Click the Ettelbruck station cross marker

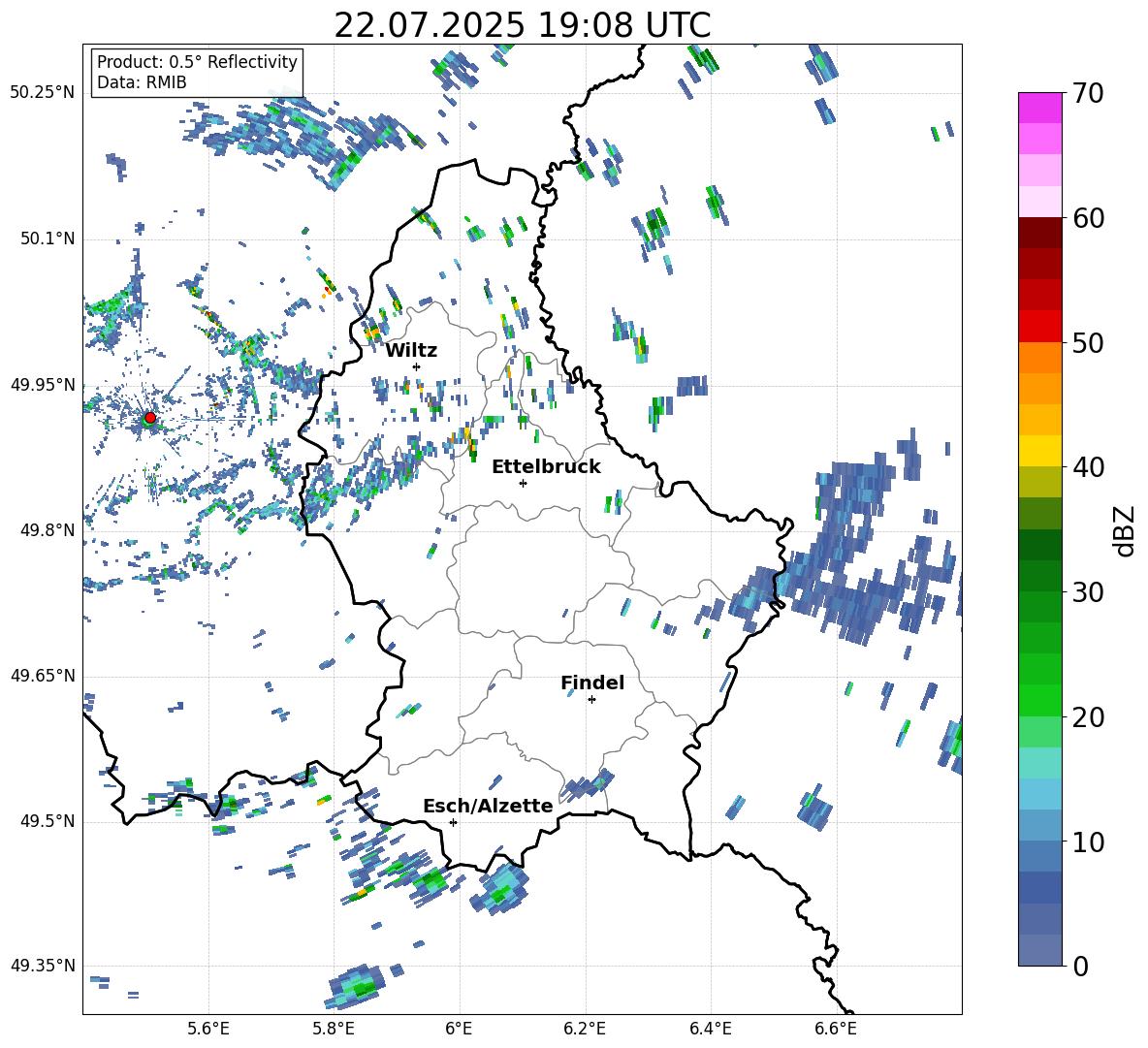point(523,483)
